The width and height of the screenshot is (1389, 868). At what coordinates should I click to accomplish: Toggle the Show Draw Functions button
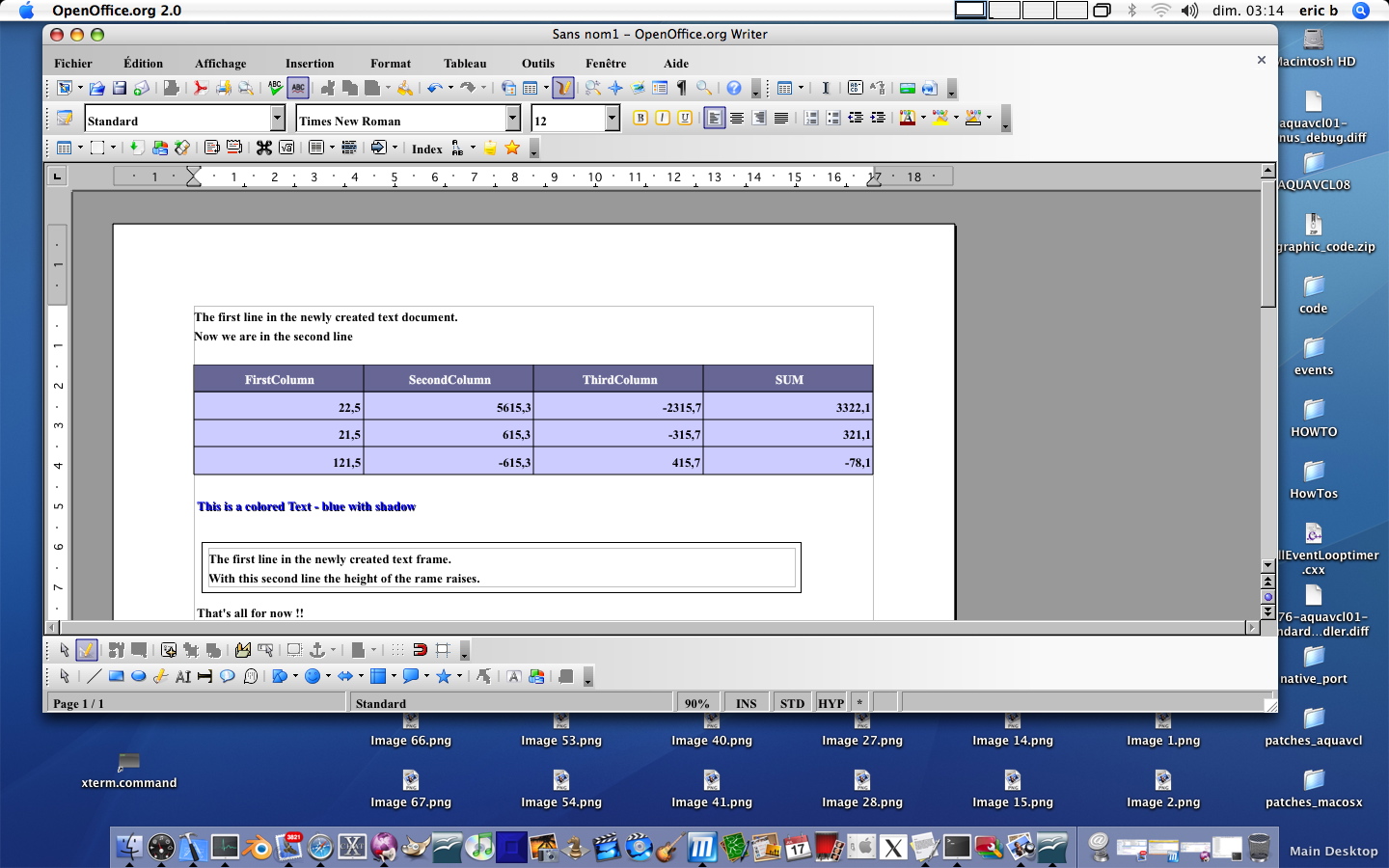click(563, 89)
